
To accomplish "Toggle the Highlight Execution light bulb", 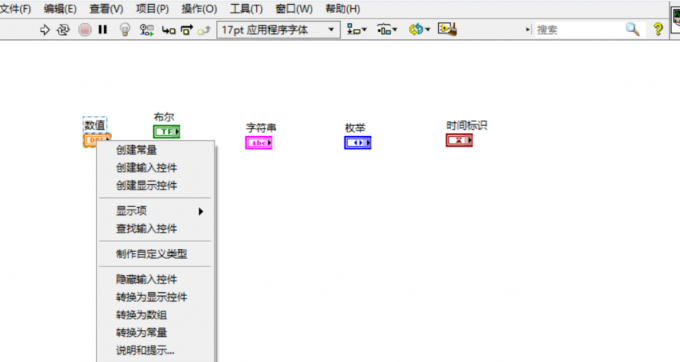I will coord(125,29).
